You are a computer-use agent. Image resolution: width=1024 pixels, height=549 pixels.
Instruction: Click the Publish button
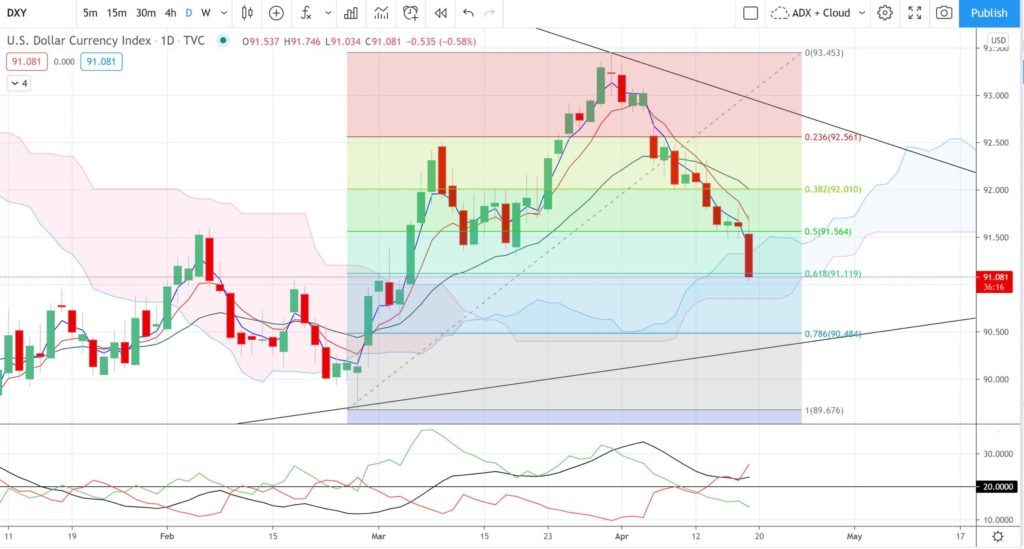pyautogui.click(x=989, y=13)
